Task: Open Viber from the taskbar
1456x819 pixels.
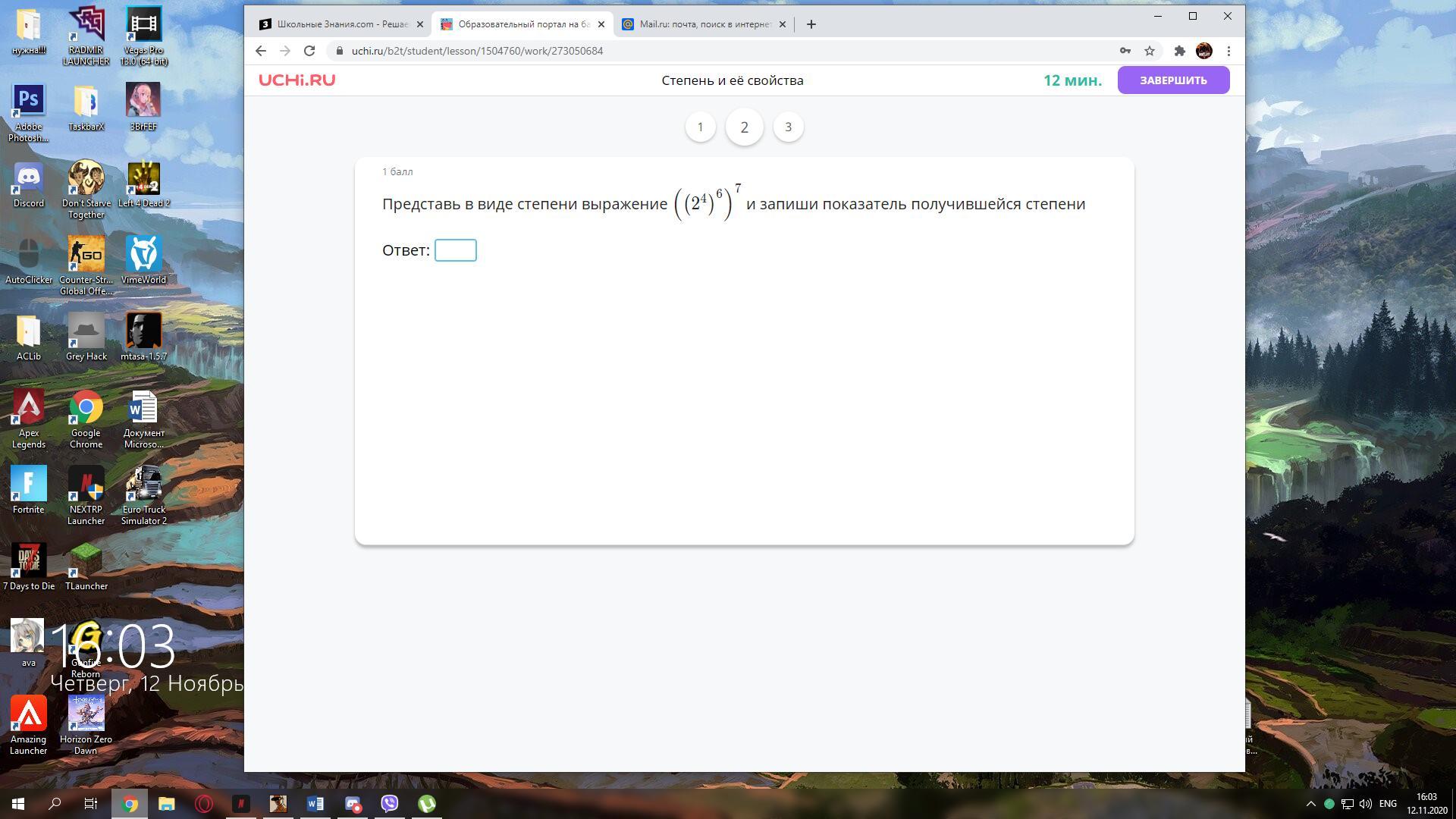Action: click(x=390, y=804)
